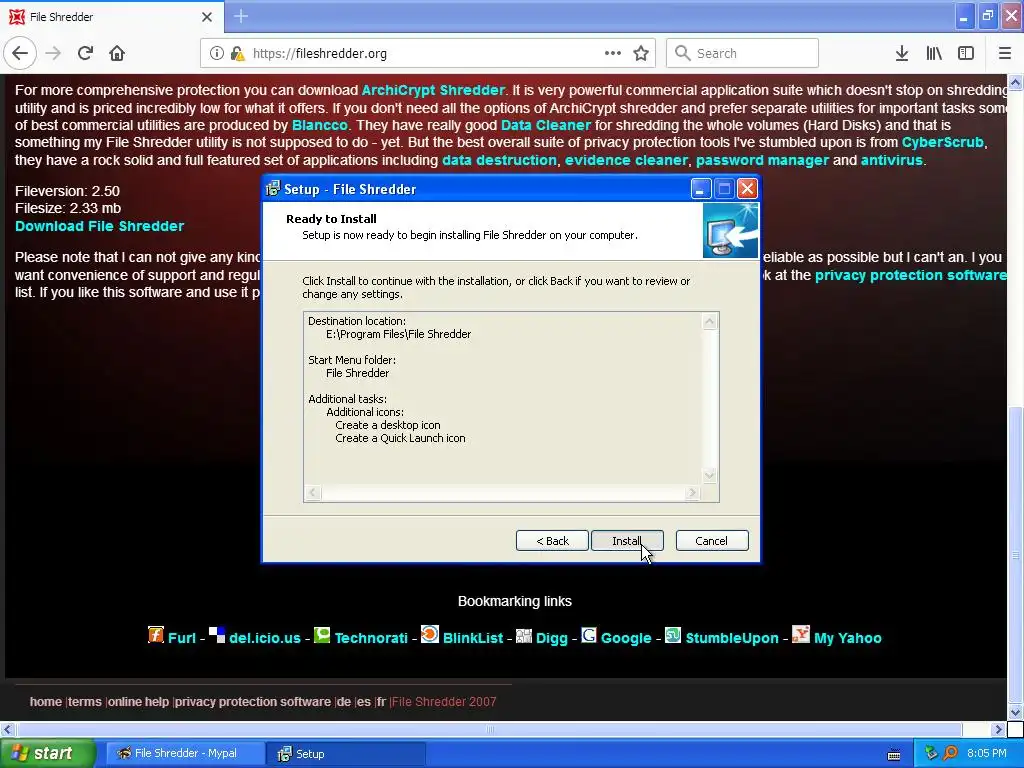
Task: Switch to French via footer fr link
Action: [x=381, y=701]
